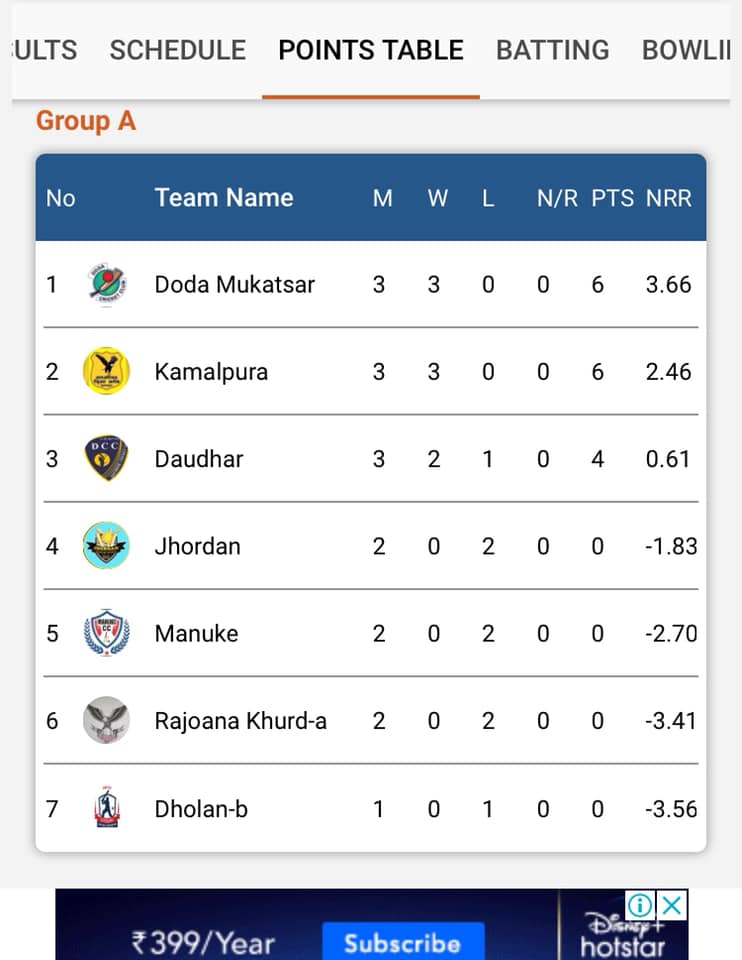The image size is (742, 960).
Task: Click the NRR column header
Action: click(669, 198)
